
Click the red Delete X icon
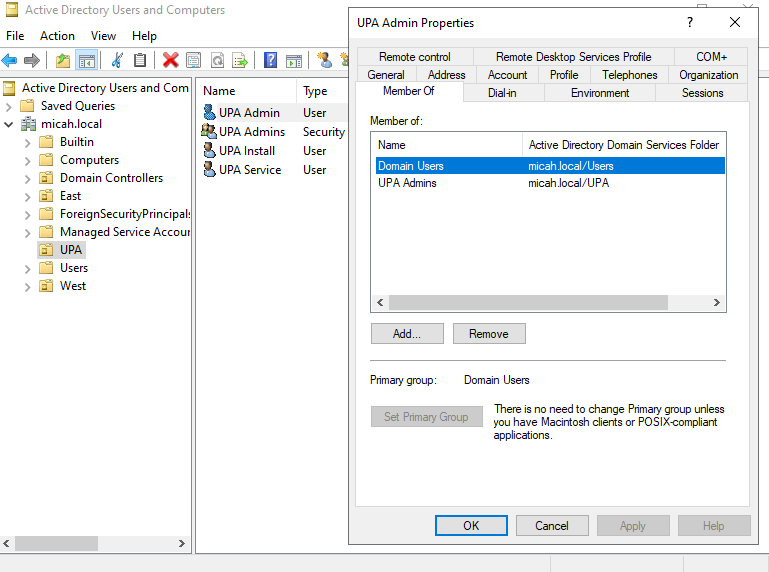point(170,61)
